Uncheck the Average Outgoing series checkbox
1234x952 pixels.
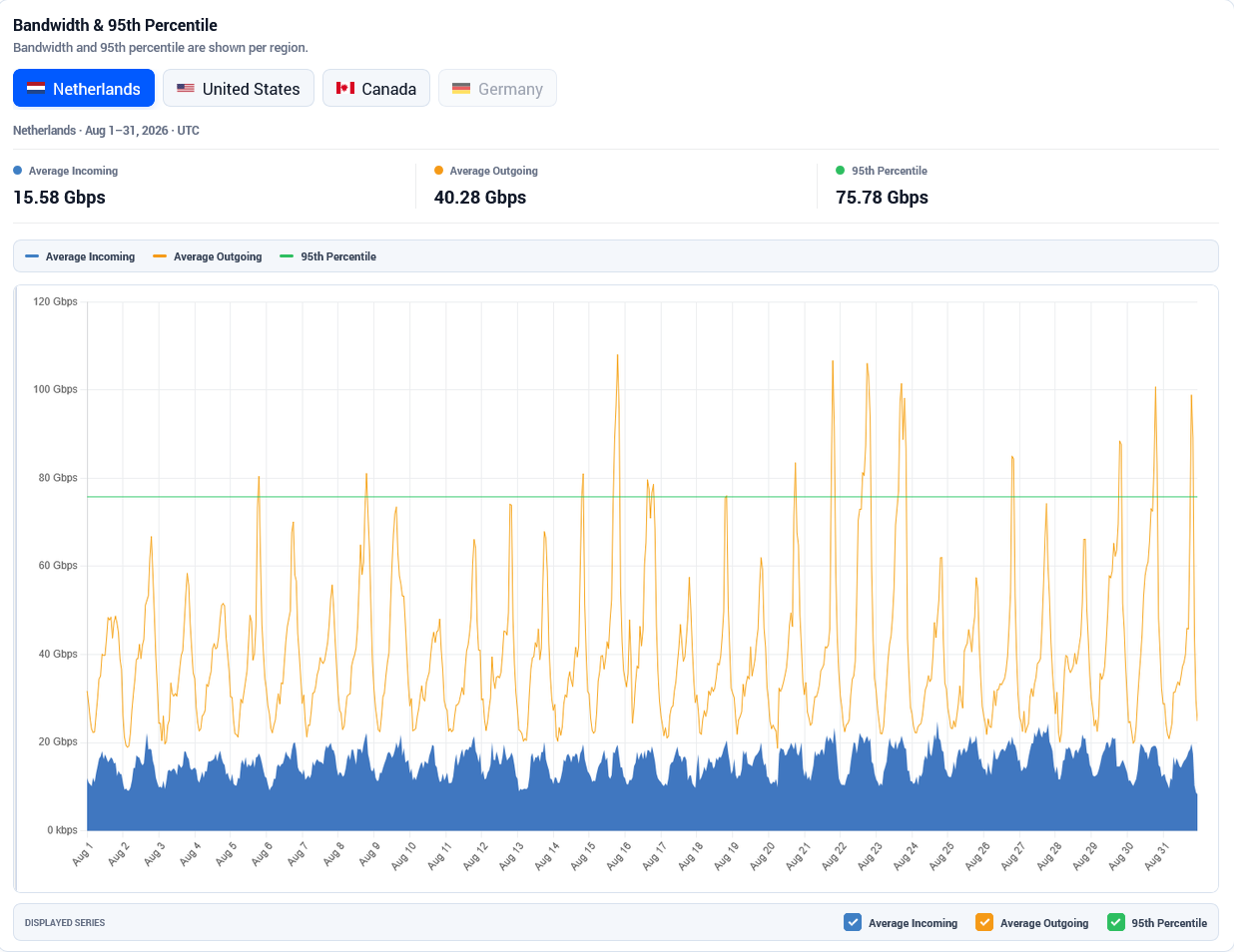(984, 922)
